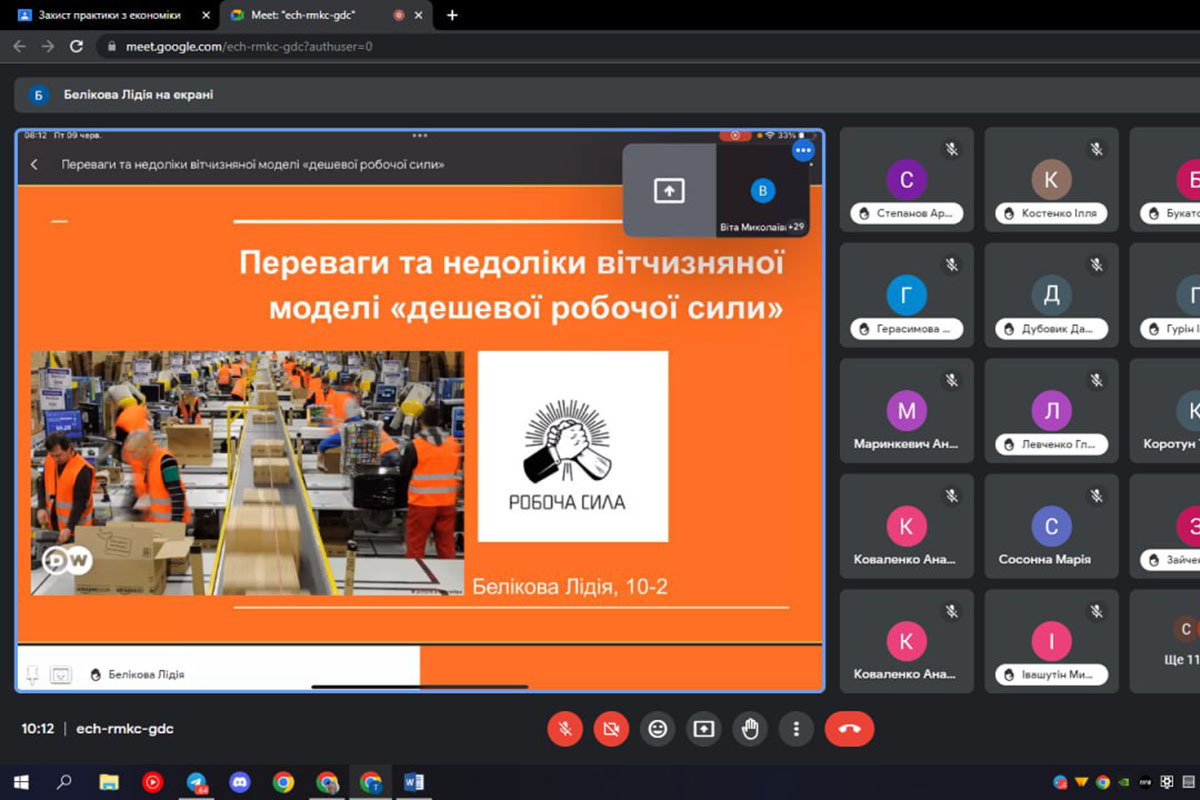Go back in browser history

tap(19, 46)
